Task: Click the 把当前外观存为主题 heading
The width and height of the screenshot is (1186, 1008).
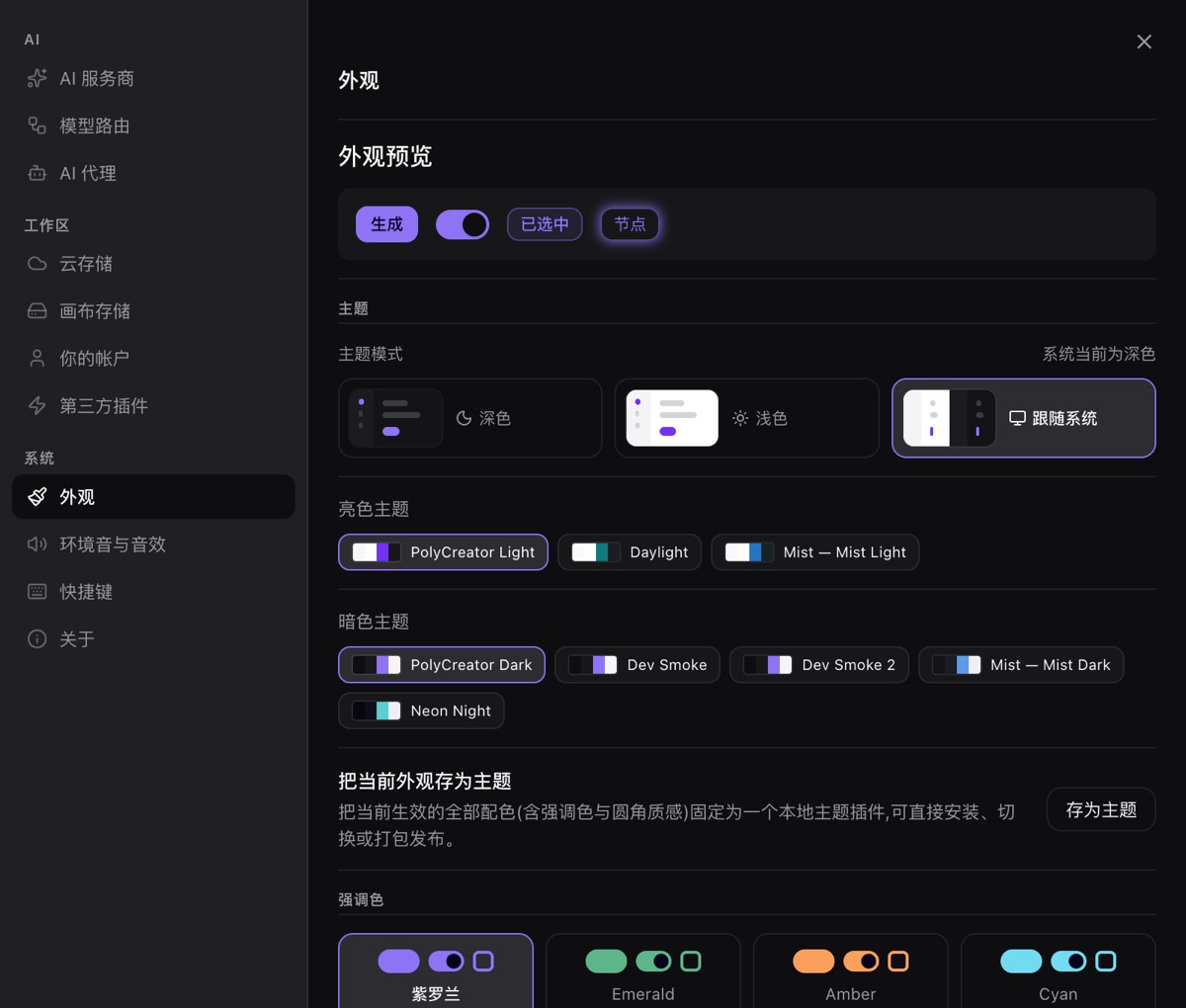Action: click(x=425, y=781)
